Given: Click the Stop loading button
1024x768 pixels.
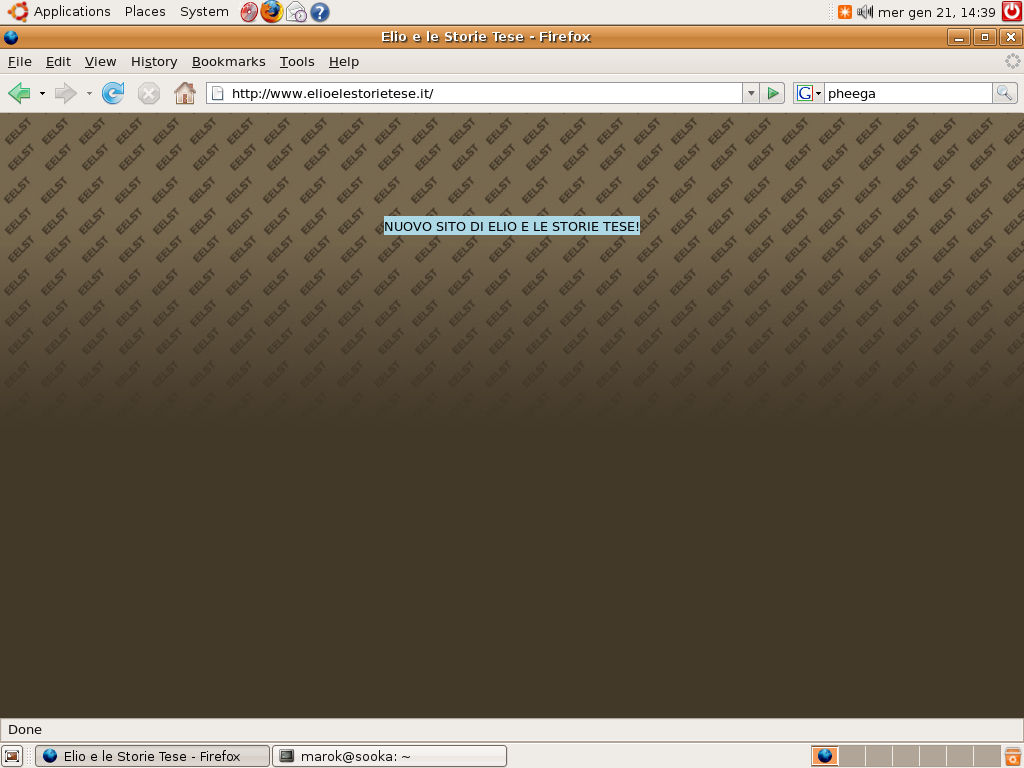Looking at the screenshot, I should [149, 93].
